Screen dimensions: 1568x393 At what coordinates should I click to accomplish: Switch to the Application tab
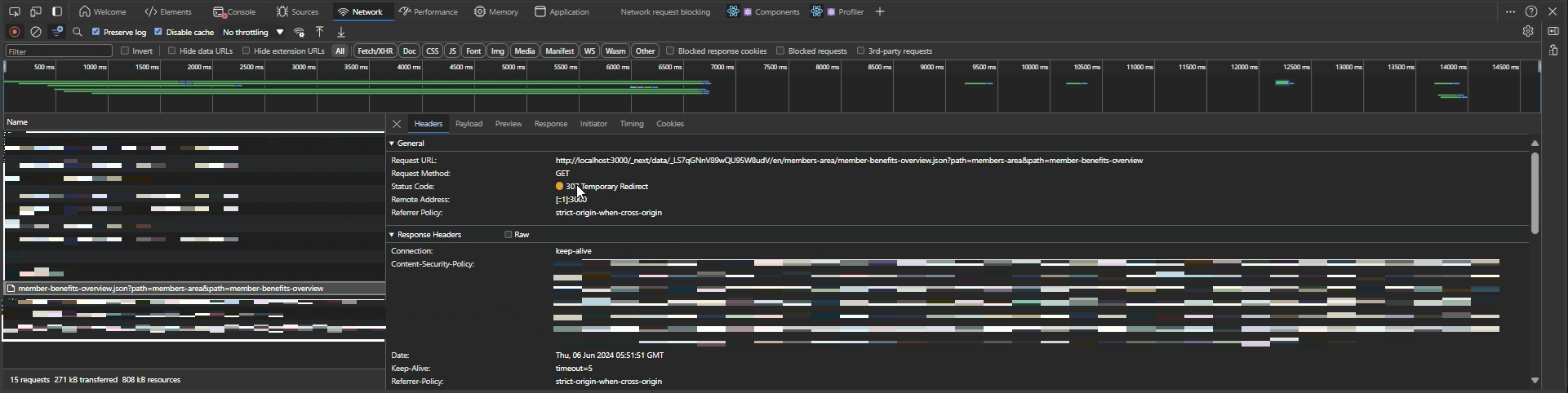562,11
